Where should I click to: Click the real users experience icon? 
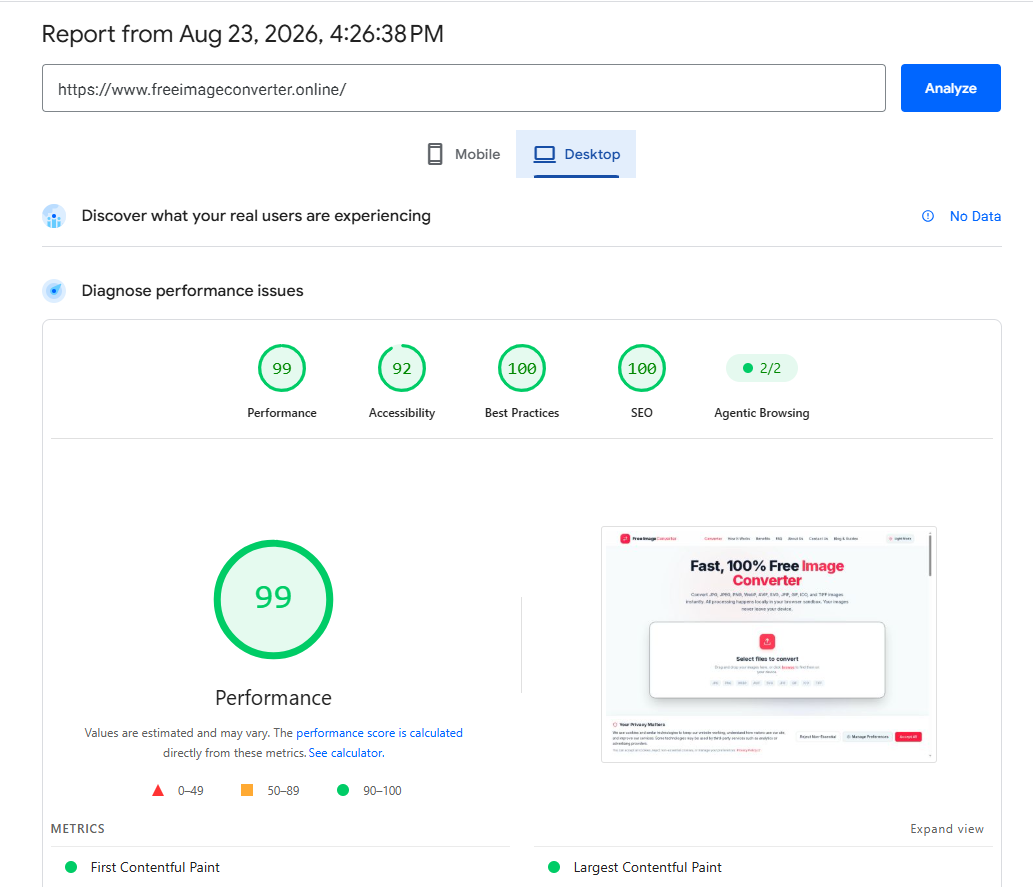(x=54, y=216)
